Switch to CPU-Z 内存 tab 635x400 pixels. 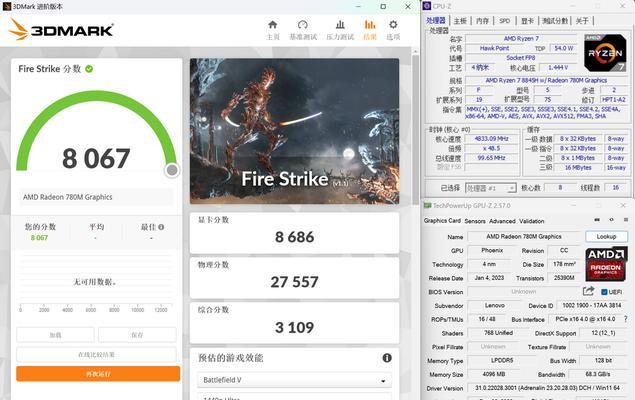pyautogui.click(x=482, y=21)
